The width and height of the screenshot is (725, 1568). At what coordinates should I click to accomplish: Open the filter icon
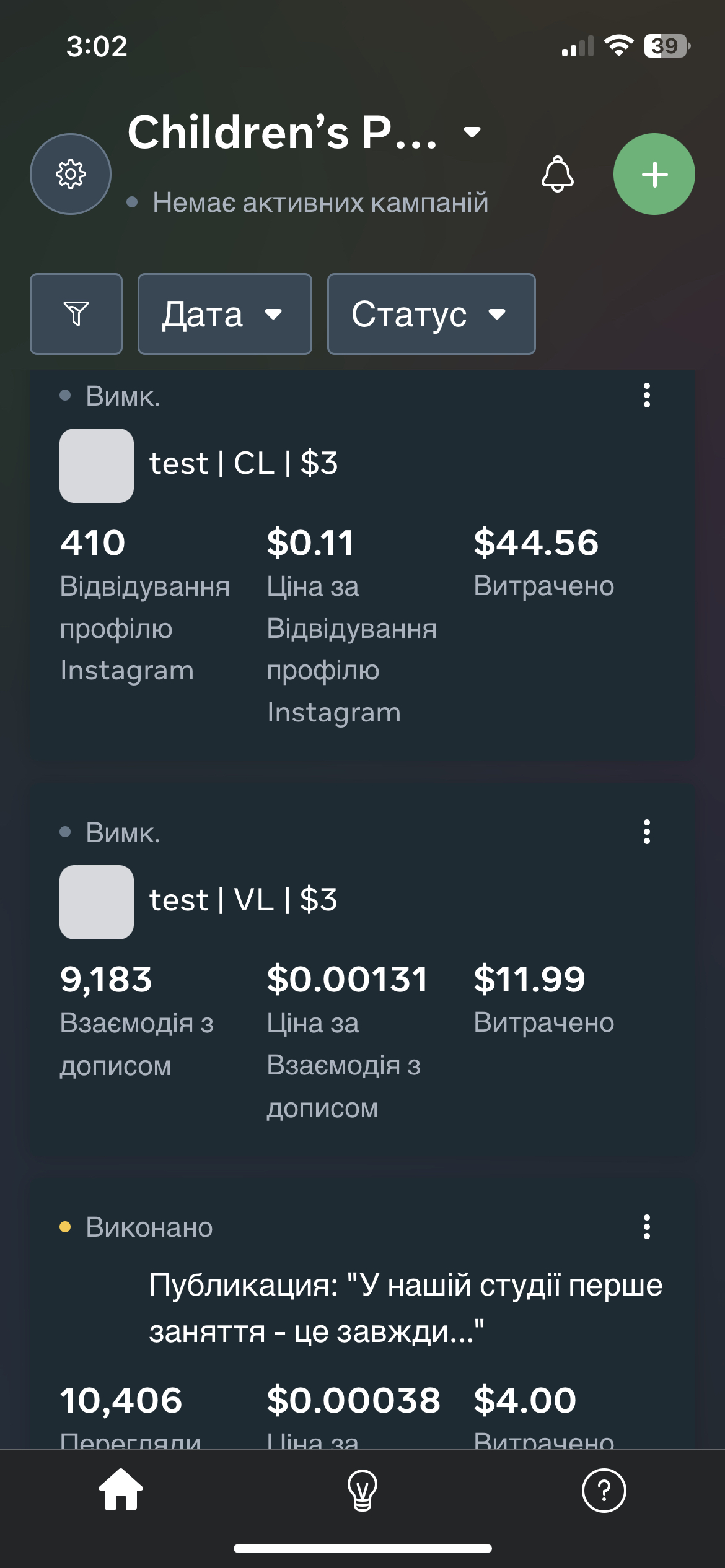tap(76, 314)
